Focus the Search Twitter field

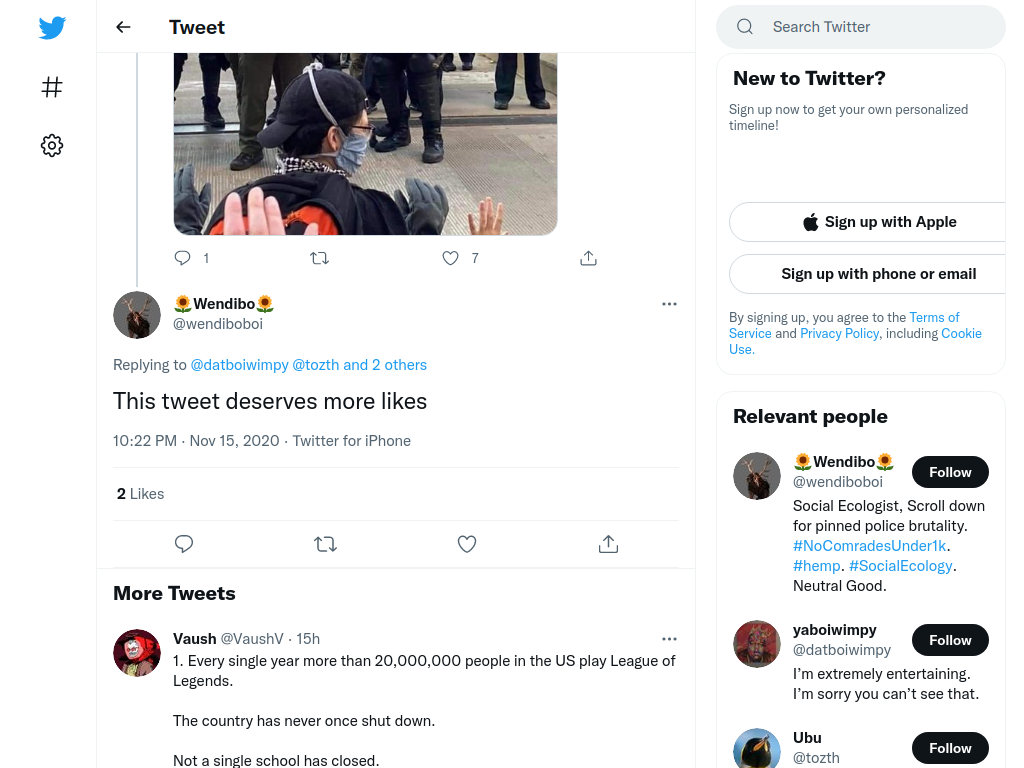[x=861, y=27]
